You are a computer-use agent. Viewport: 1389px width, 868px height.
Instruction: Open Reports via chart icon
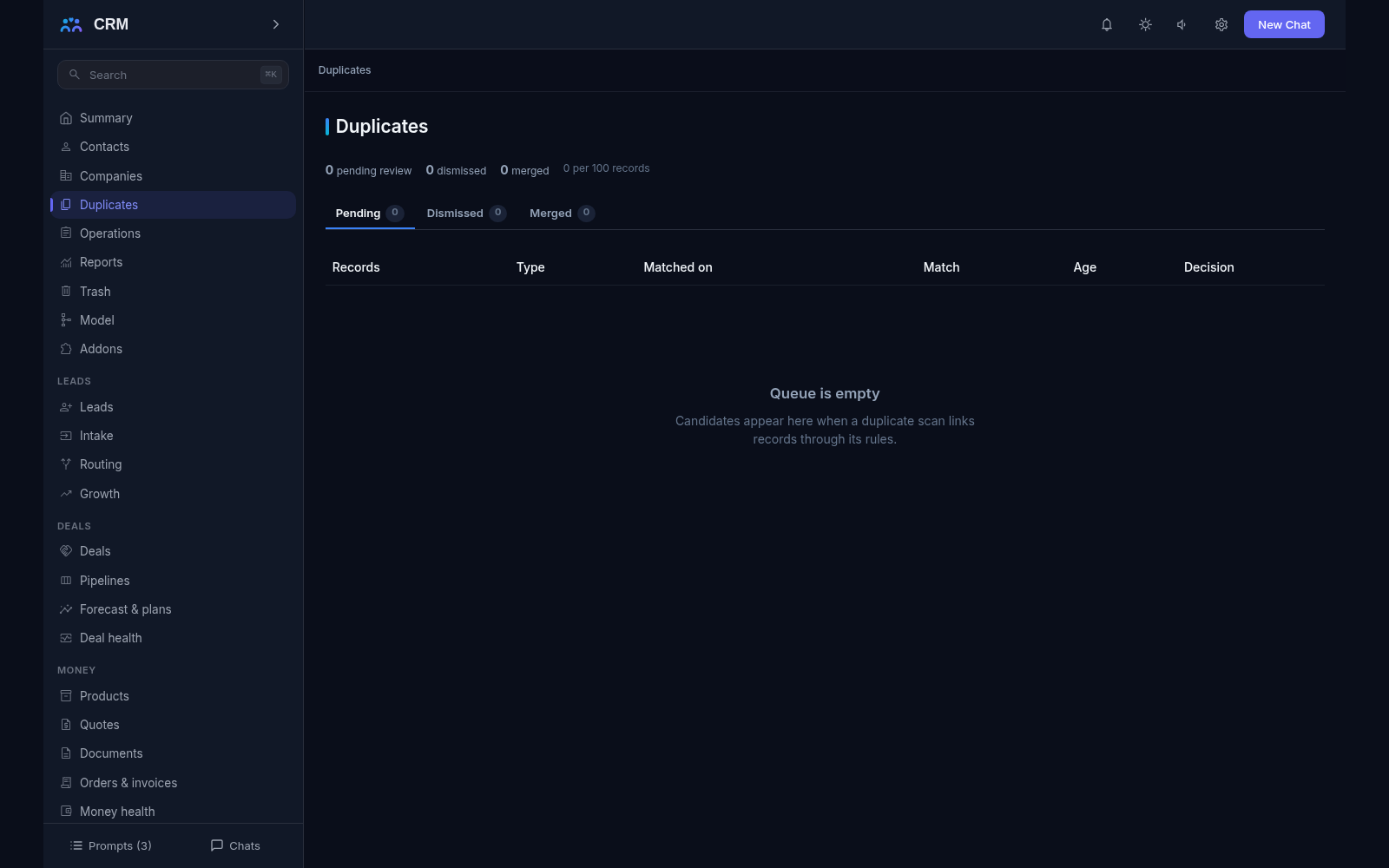[66, 262]
